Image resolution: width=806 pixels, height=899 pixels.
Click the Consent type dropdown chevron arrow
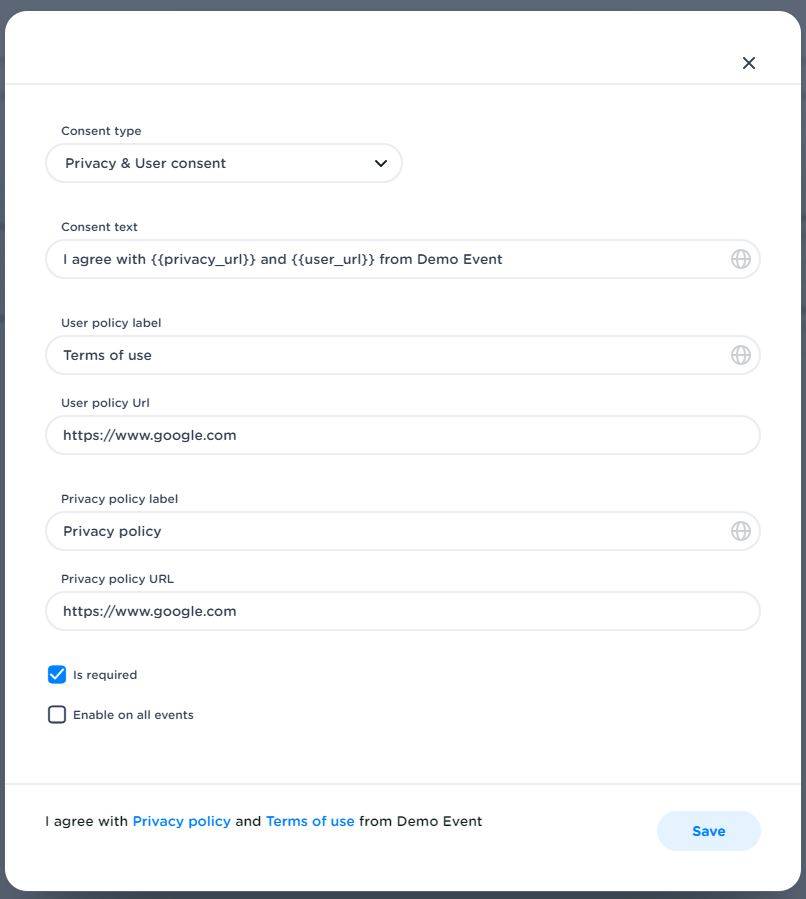(381, 163)
